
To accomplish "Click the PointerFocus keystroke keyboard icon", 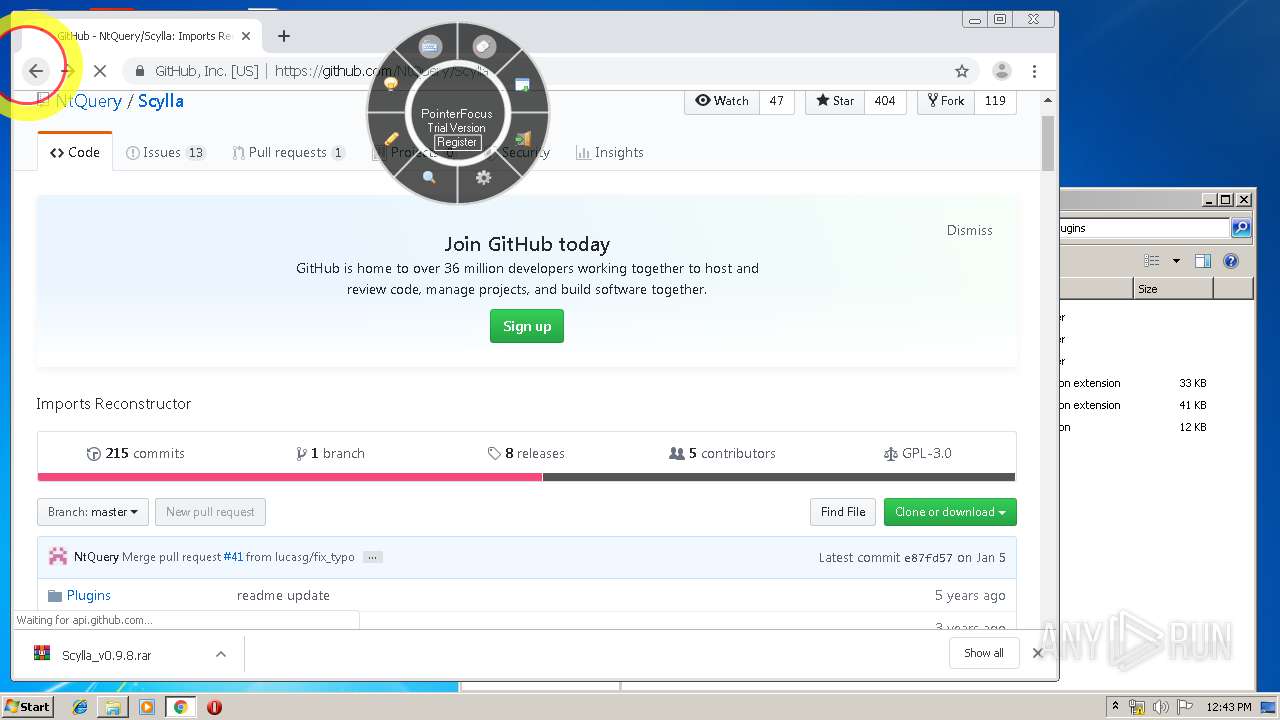I will pos(430,46).
